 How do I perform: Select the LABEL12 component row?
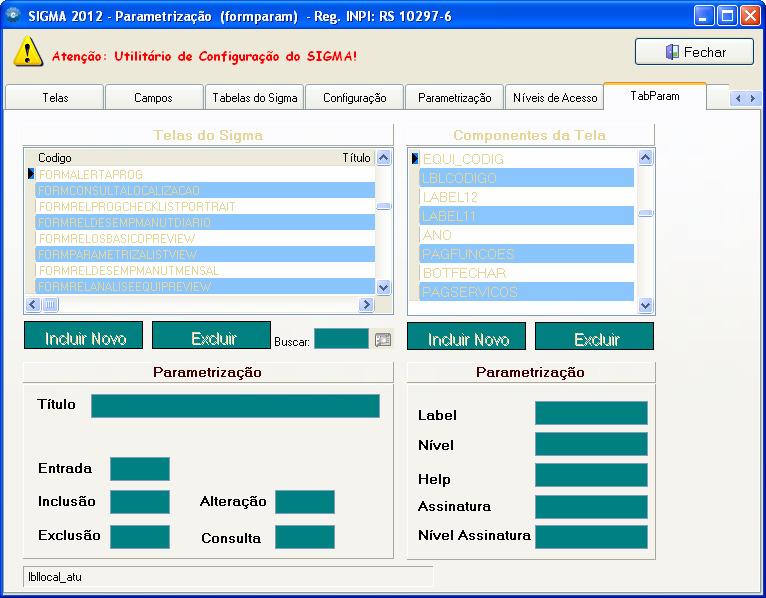[527, 197]
